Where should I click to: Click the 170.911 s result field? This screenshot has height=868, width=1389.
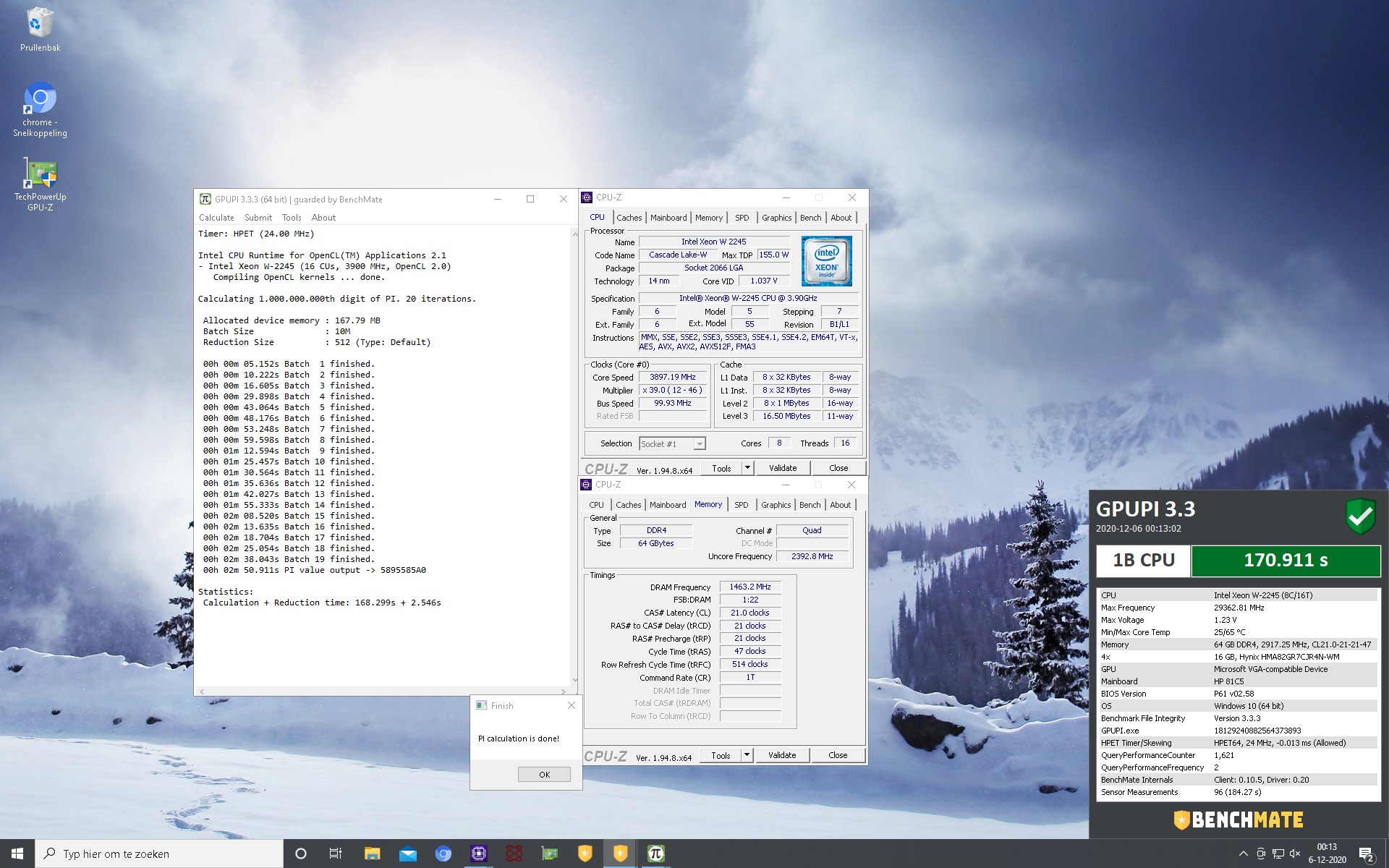[x=1286, y=561]
